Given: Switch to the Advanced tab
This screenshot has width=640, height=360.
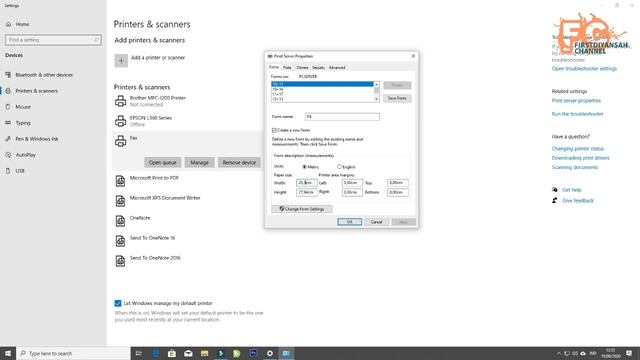Looking at the screenshot, I should (337, 68).
